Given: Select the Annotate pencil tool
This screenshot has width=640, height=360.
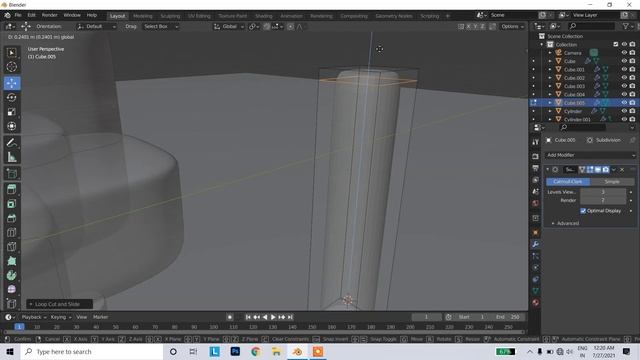Looking at the screenshot, I should [x=11, y=142].
